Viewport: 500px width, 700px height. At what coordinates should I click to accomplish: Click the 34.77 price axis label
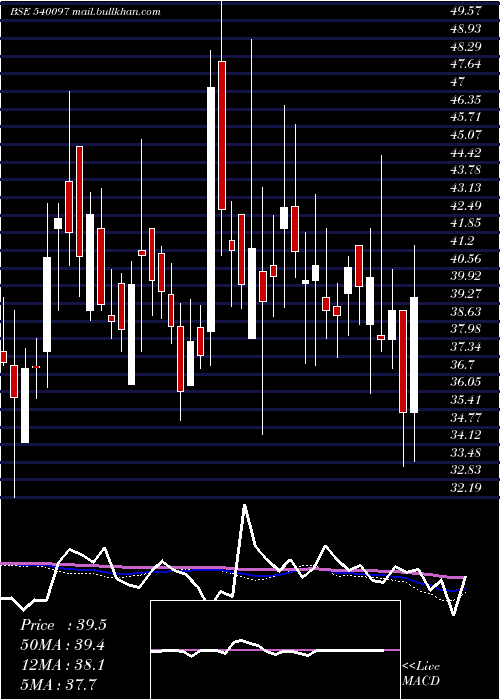click(x=465, y=418)
